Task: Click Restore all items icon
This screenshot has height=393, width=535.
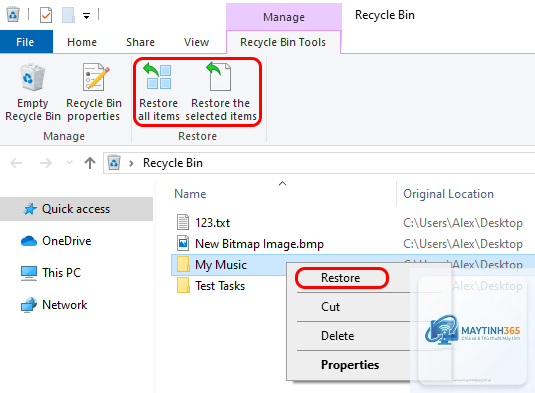Action: pos(158,76)
